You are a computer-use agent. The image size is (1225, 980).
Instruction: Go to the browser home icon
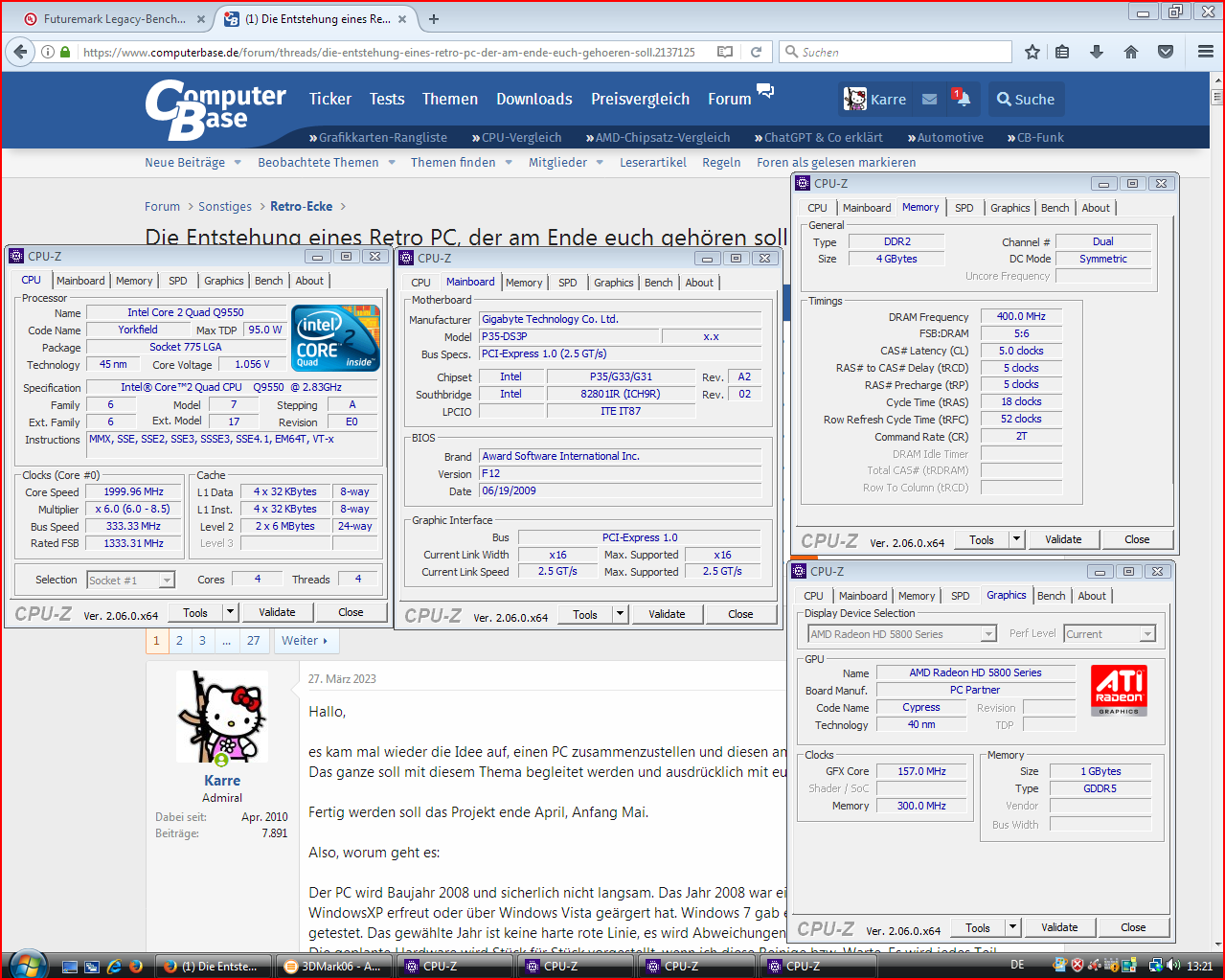1131,52
